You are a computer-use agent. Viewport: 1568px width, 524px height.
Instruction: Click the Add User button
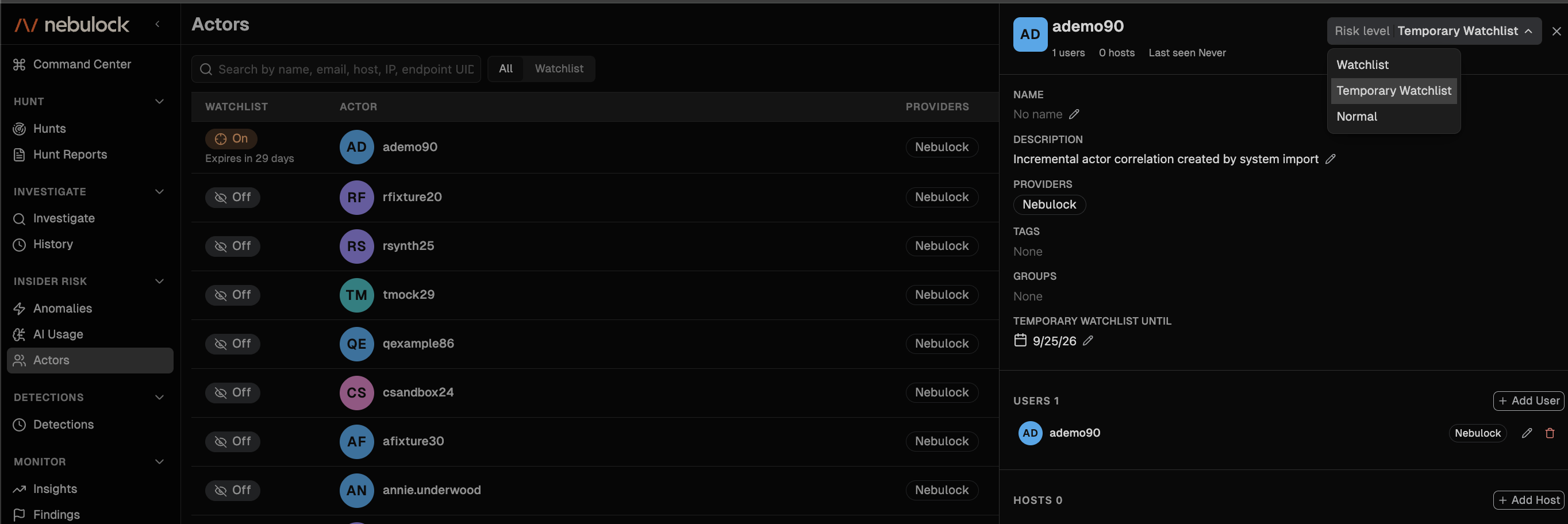point(1528,401)
